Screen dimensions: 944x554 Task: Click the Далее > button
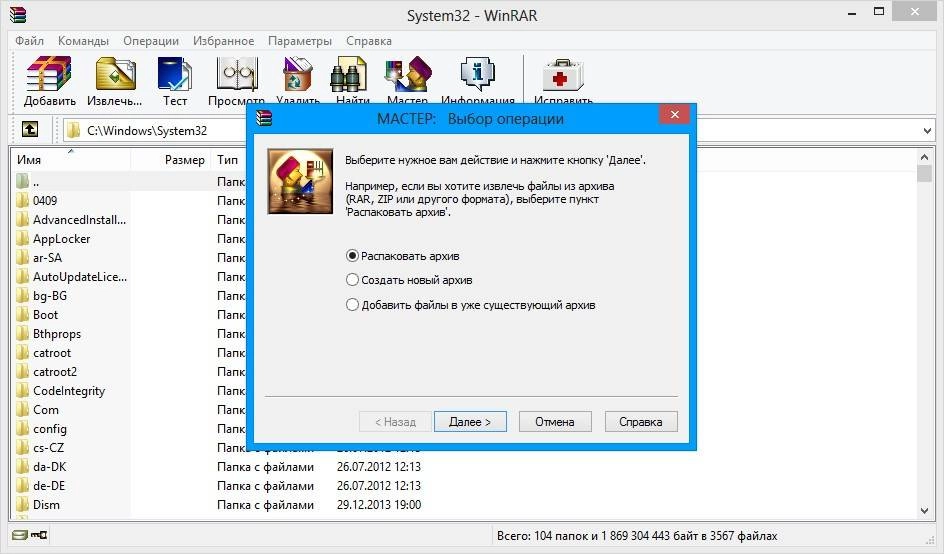470,422
